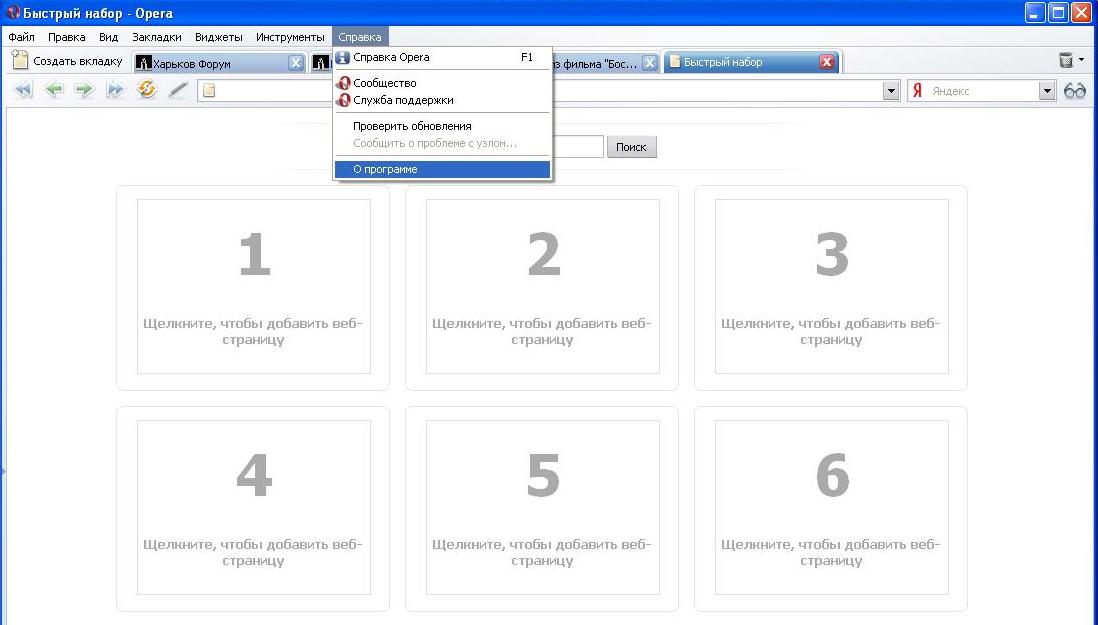
Task: Click the glasses view icon
Action: (1075, 90)
